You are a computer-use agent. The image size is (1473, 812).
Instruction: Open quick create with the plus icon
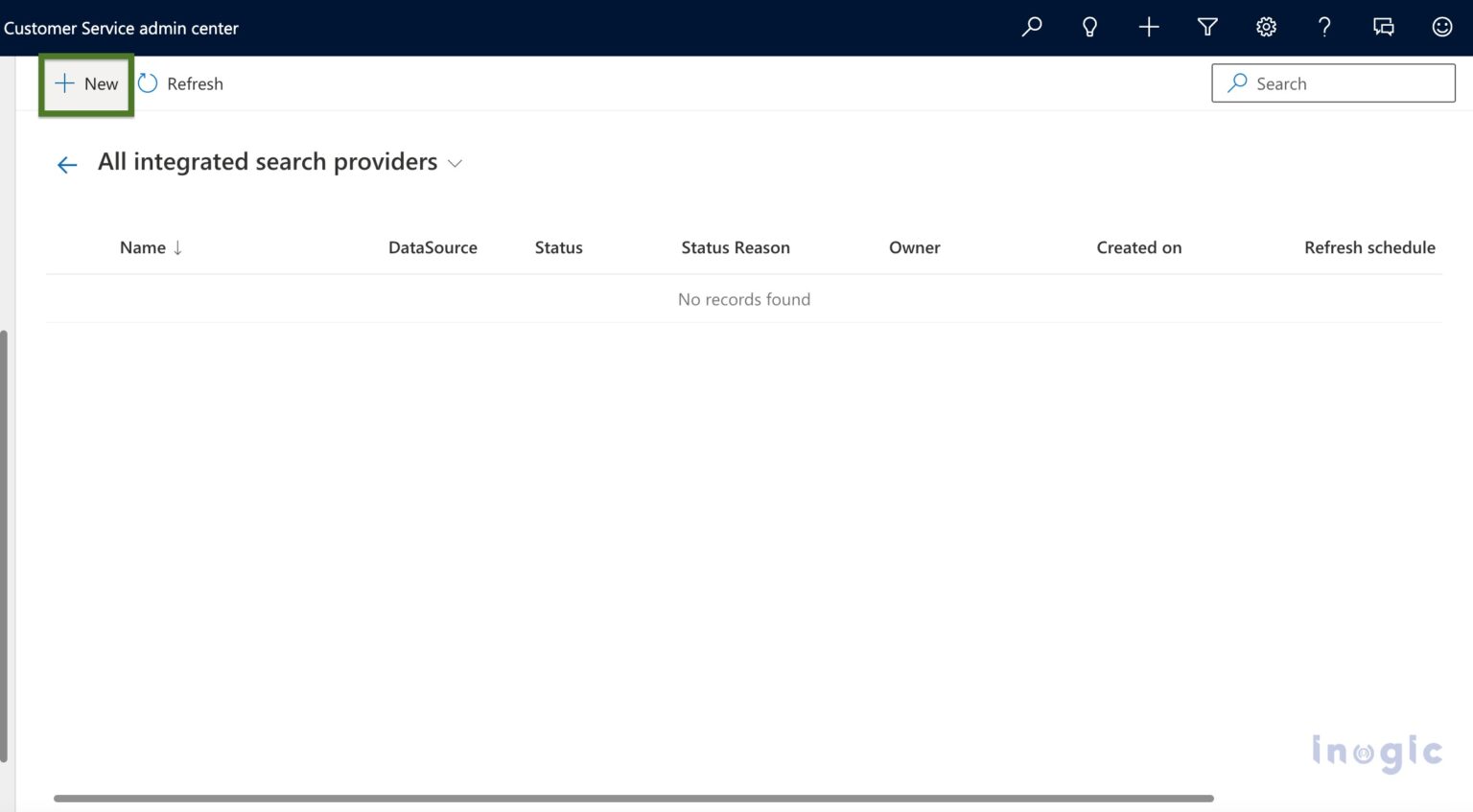pyautogui.click(x=1148, y=27)
